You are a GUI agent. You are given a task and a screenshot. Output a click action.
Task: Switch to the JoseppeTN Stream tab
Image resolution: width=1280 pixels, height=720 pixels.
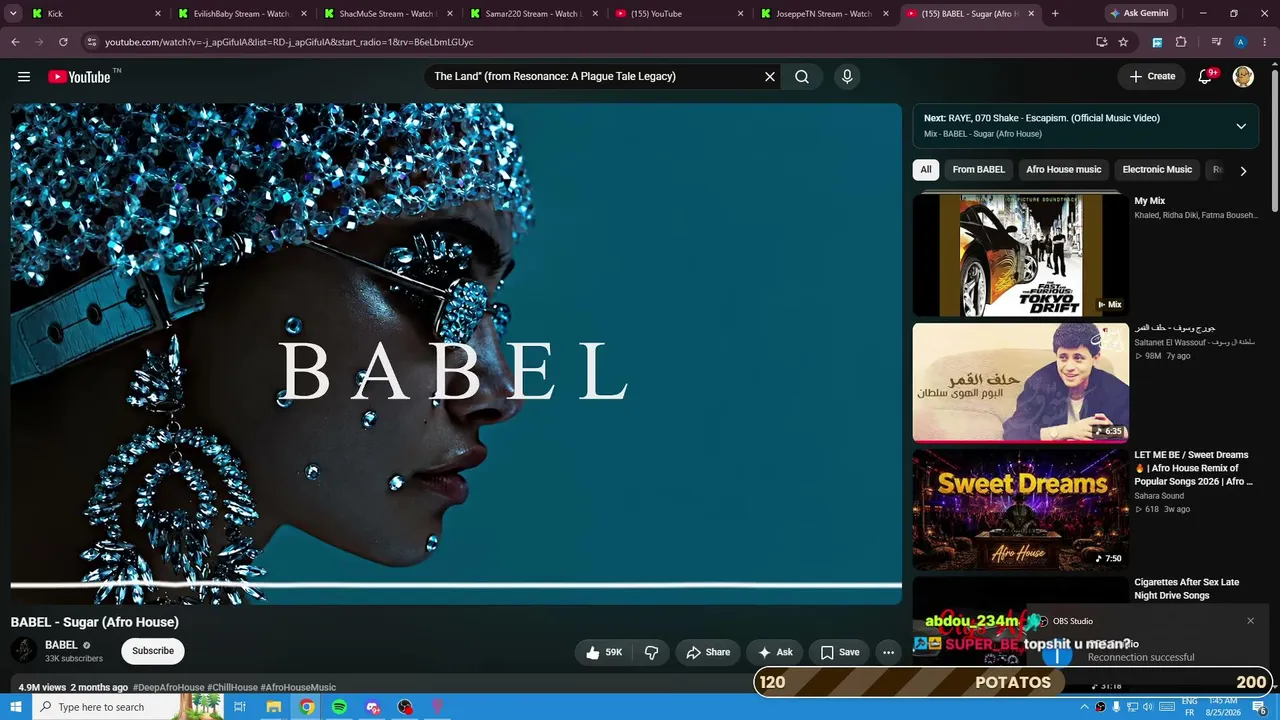pyautogui.click(x=824, y=14)
